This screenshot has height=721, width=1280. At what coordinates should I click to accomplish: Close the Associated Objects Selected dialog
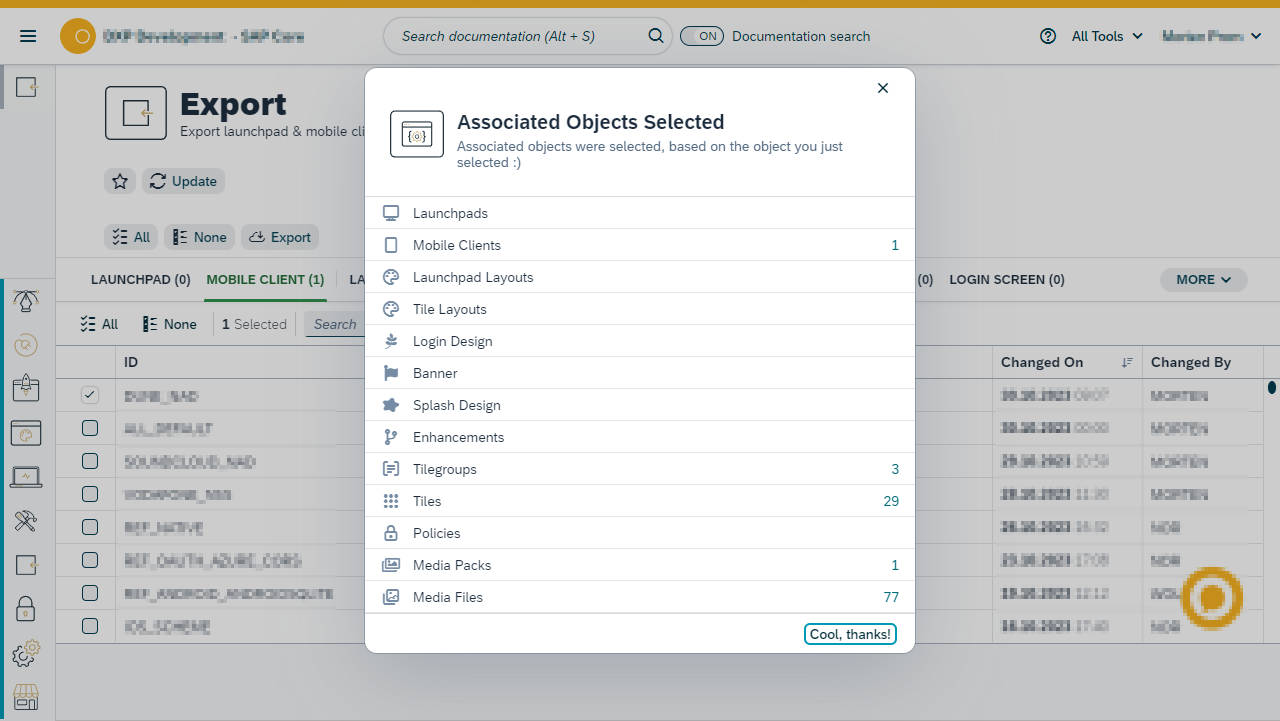pos(883,88)
